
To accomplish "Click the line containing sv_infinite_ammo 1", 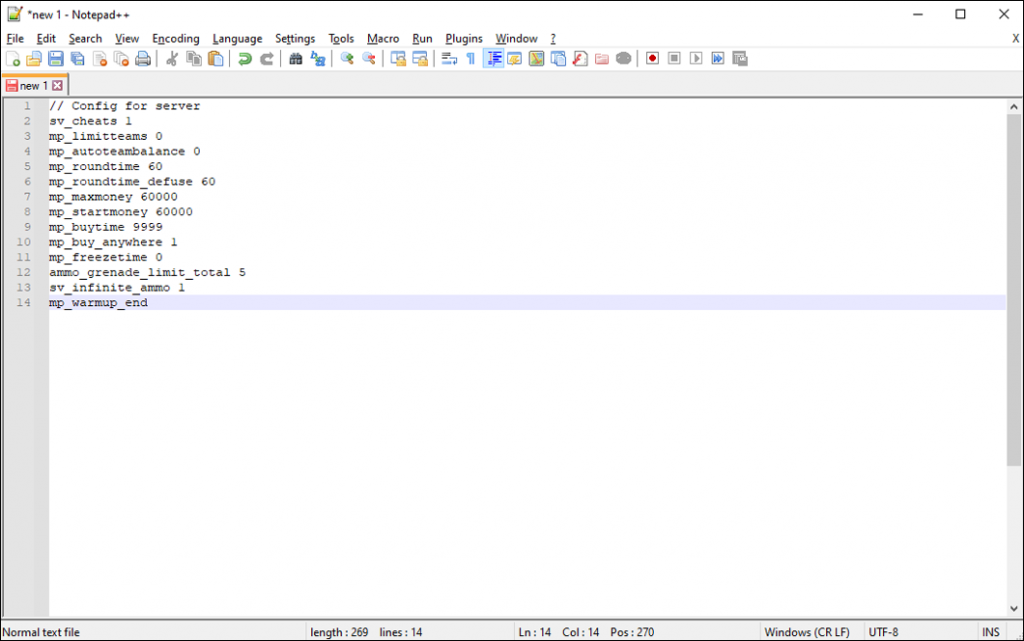I will [117, 288].
